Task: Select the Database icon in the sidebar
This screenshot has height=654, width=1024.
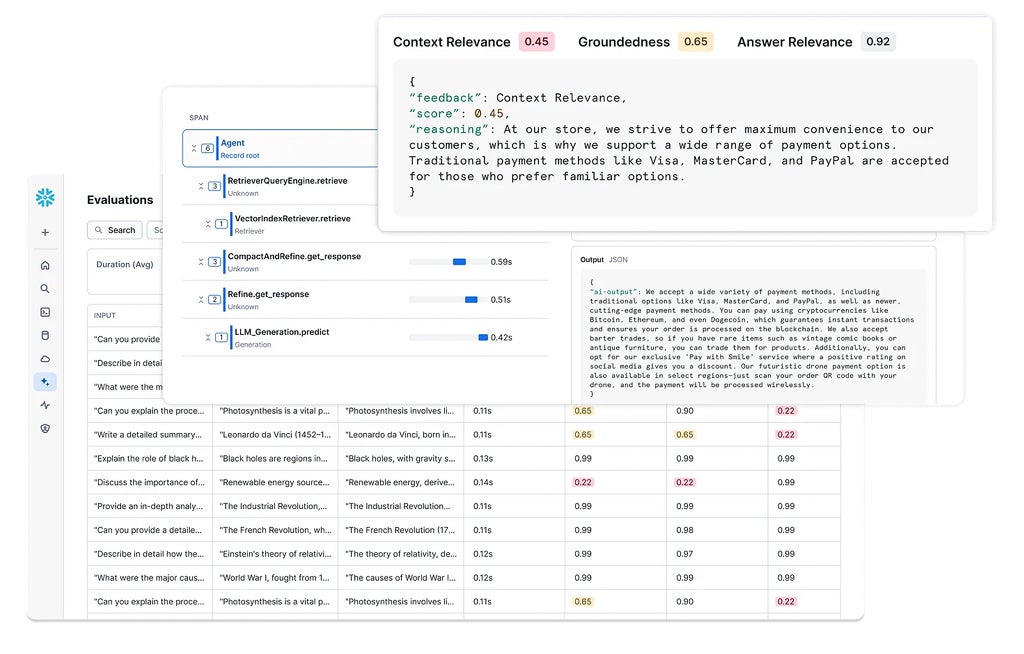Action: (x=44, y=335)
